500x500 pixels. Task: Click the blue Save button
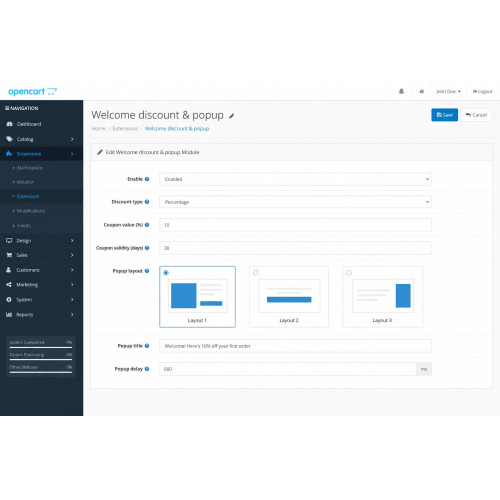445,115
